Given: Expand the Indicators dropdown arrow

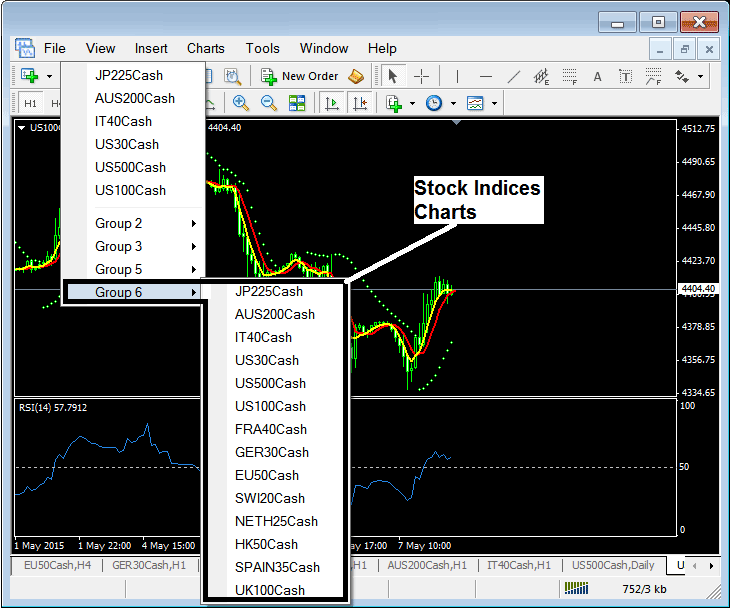Looking at the screenshot, I should 412,103.
